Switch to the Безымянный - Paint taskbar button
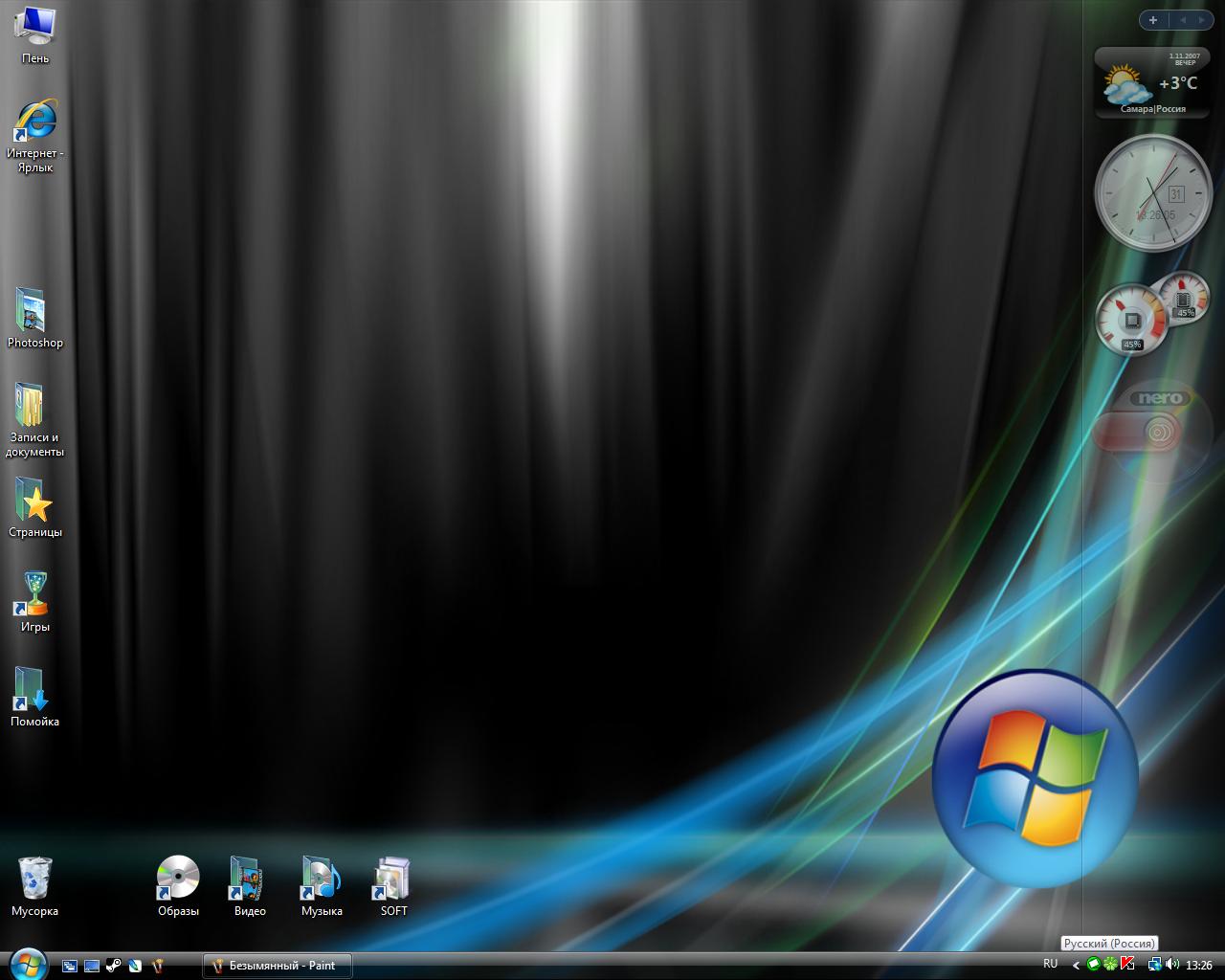The image size is (1225, 980). click(278, 966)
